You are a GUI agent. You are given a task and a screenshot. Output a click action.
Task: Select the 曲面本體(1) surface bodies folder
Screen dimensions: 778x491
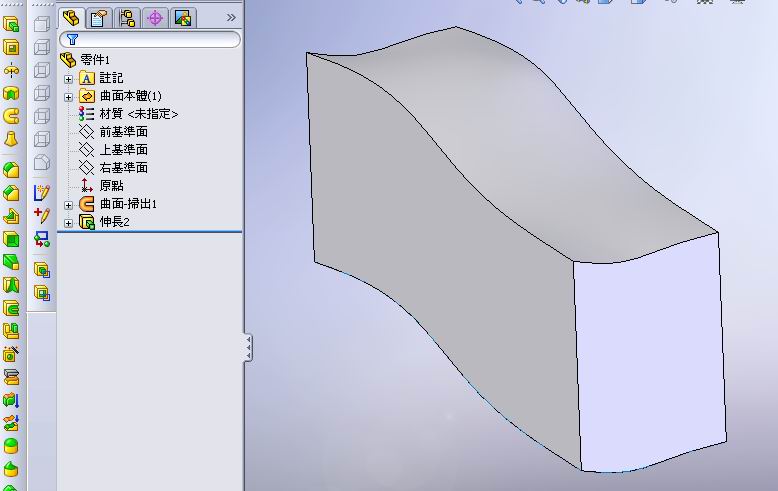pos(130,96)
